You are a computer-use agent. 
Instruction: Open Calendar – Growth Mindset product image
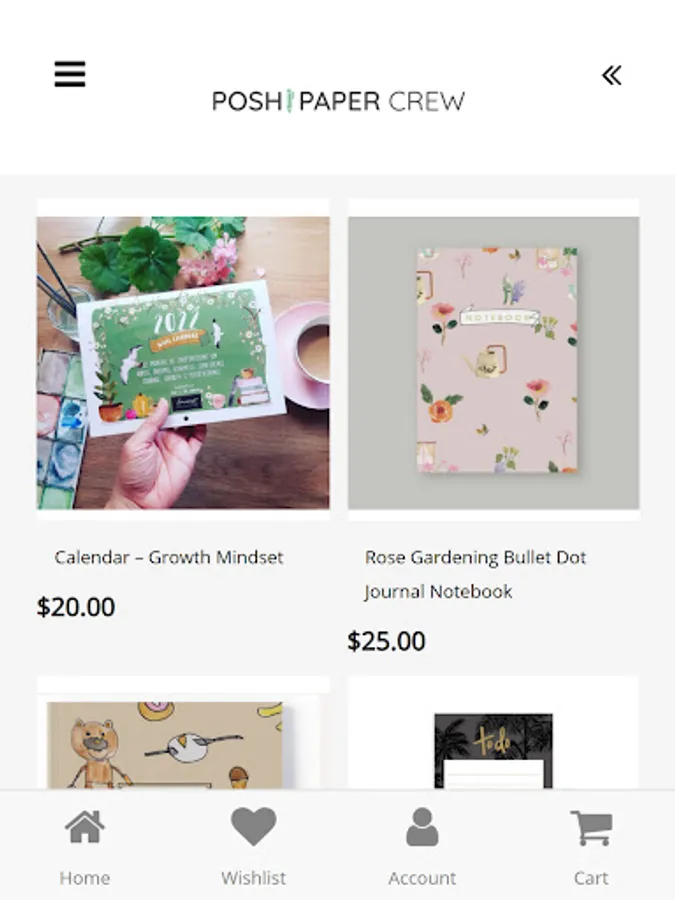(x=183, y=363)
